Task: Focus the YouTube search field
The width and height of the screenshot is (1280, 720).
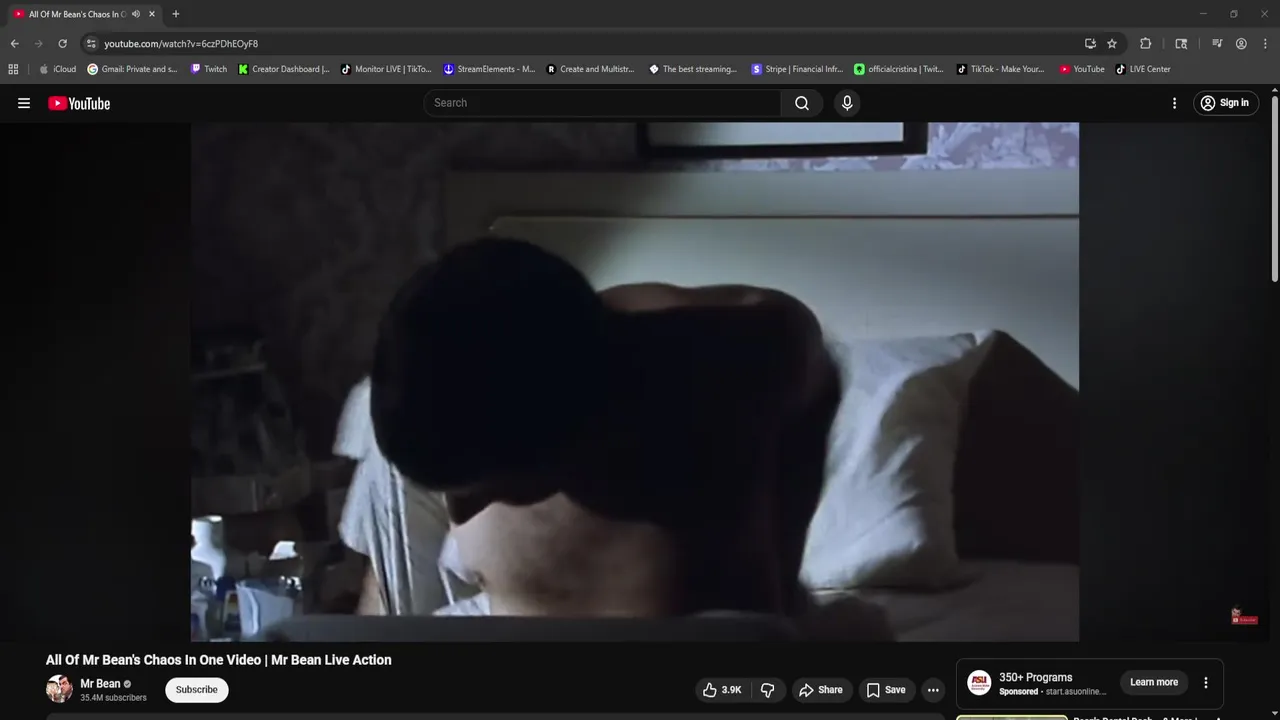Action: pos(603,103)
